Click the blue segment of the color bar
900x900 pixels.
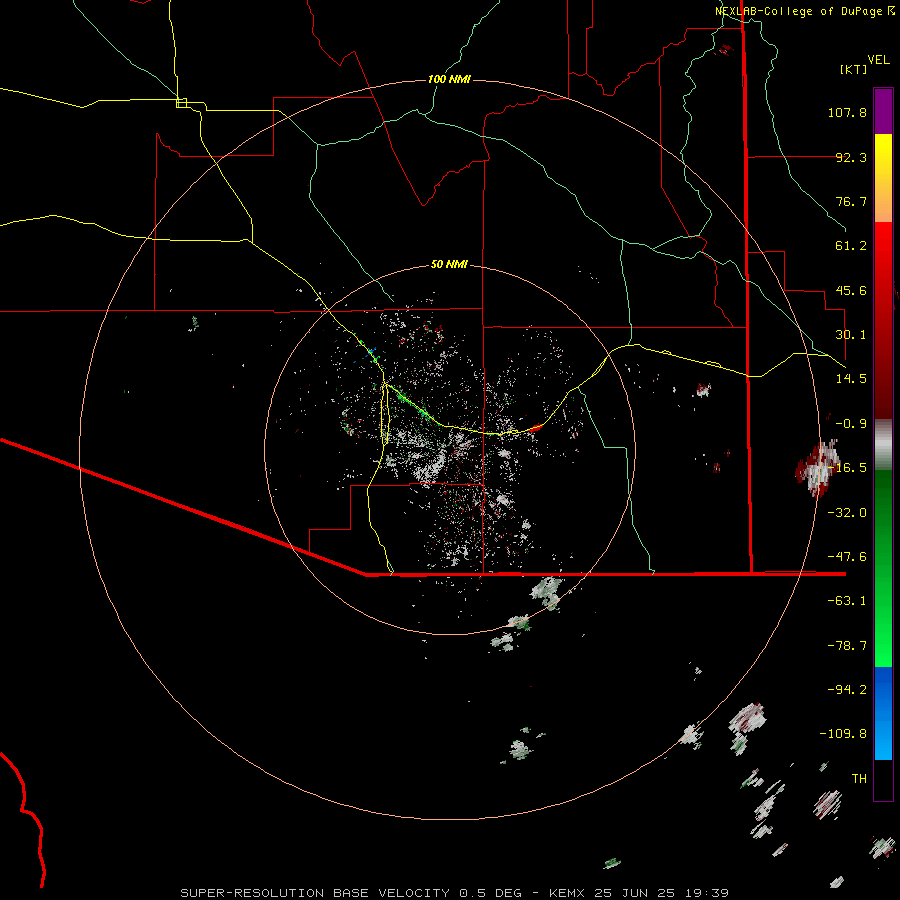pyautogui.click(x=883, y=713)
